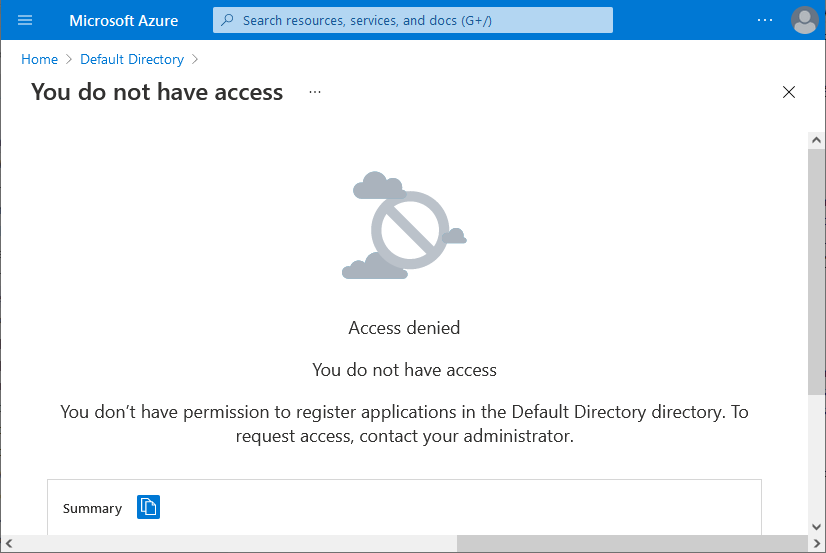Open the page title ellipsis menu
This screenshot has height=553, width=826.
click(315, 92)
